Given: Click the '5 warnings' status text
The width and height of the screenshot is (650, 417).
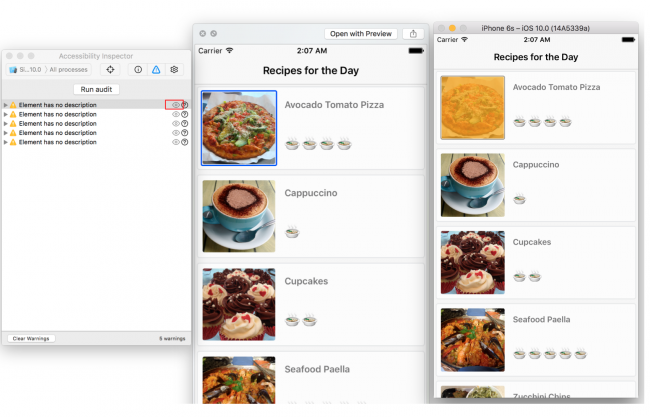Looking at the screenshot, I should click(x=172, y=339).
